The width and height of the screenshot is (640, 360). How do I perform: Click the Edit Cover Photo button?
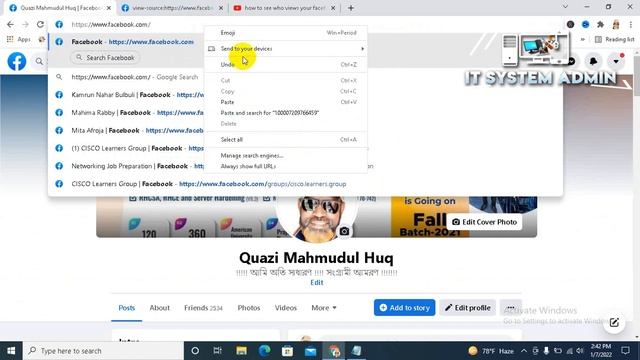[484, 222]
